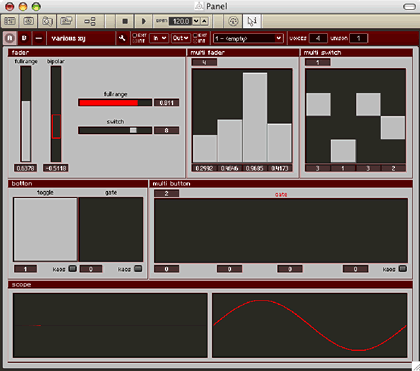Screen dimensions: 420x371
Task: Start playback with the Play button
Action: click(143, 21)
